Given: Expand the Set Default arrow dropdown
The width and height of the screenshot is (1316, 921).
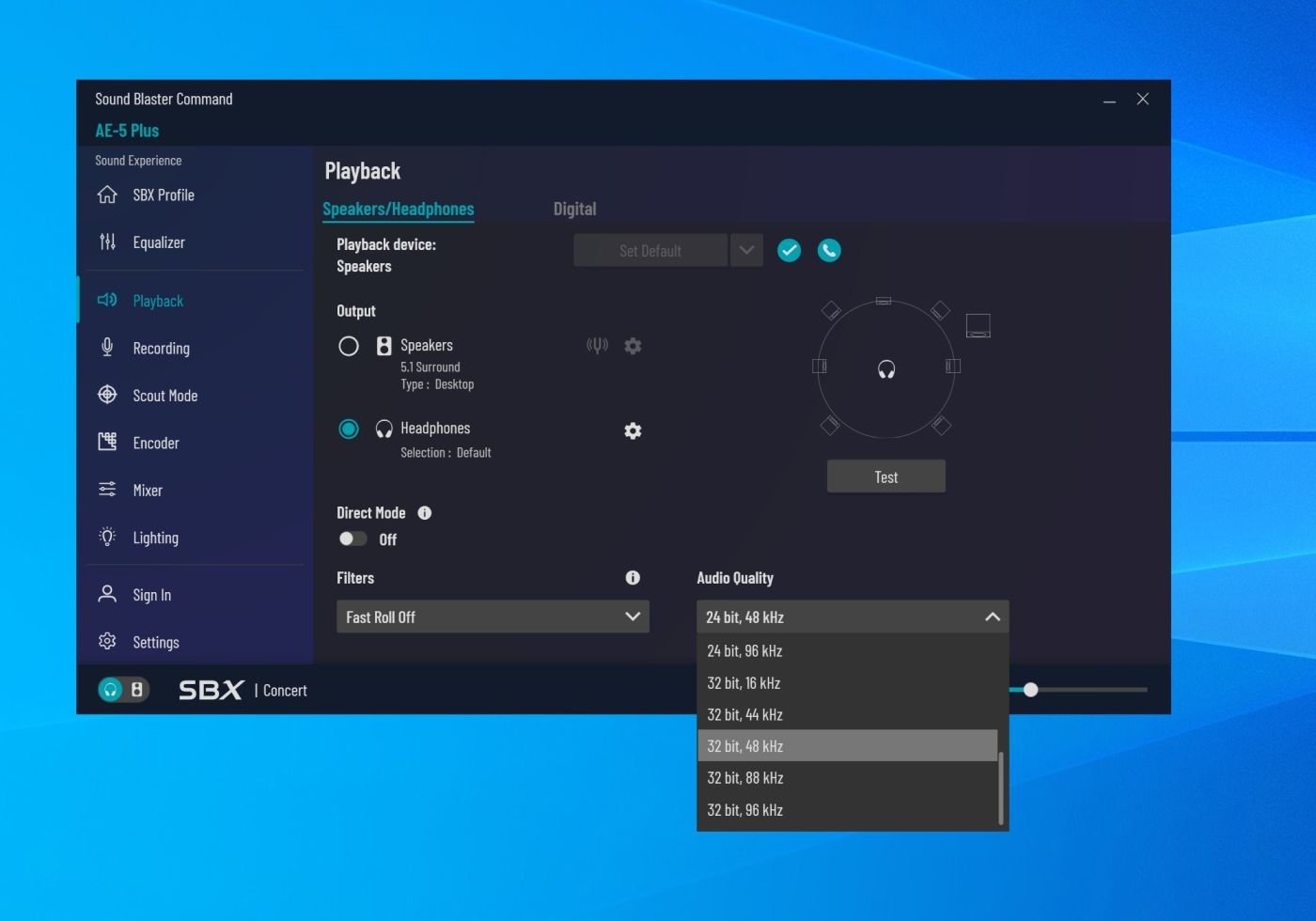Looking at the screenshot, I should pos(746,250).
